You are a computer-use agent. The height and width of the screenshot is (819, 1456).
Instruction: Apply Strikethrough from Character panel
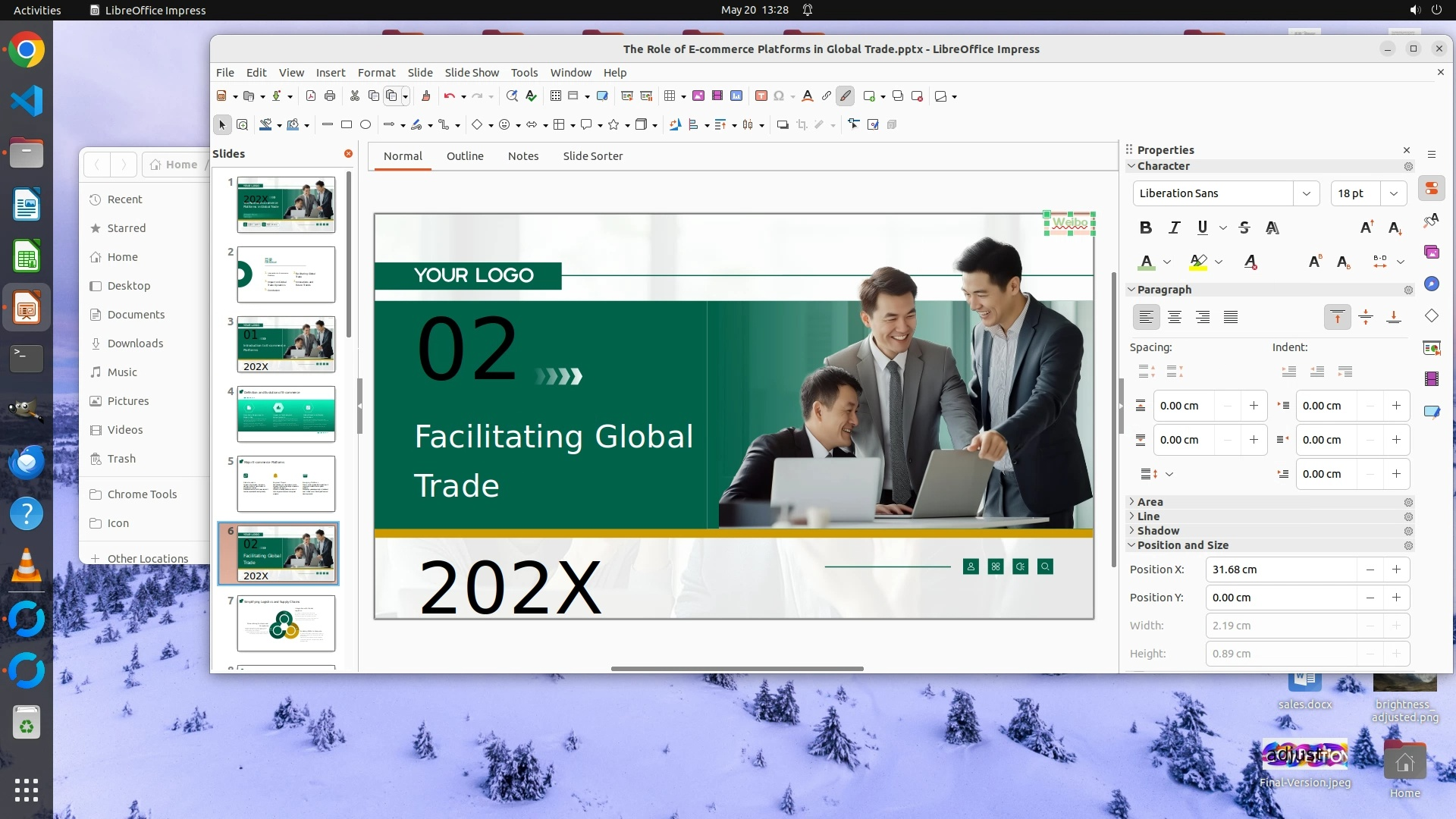[1244, 227]
